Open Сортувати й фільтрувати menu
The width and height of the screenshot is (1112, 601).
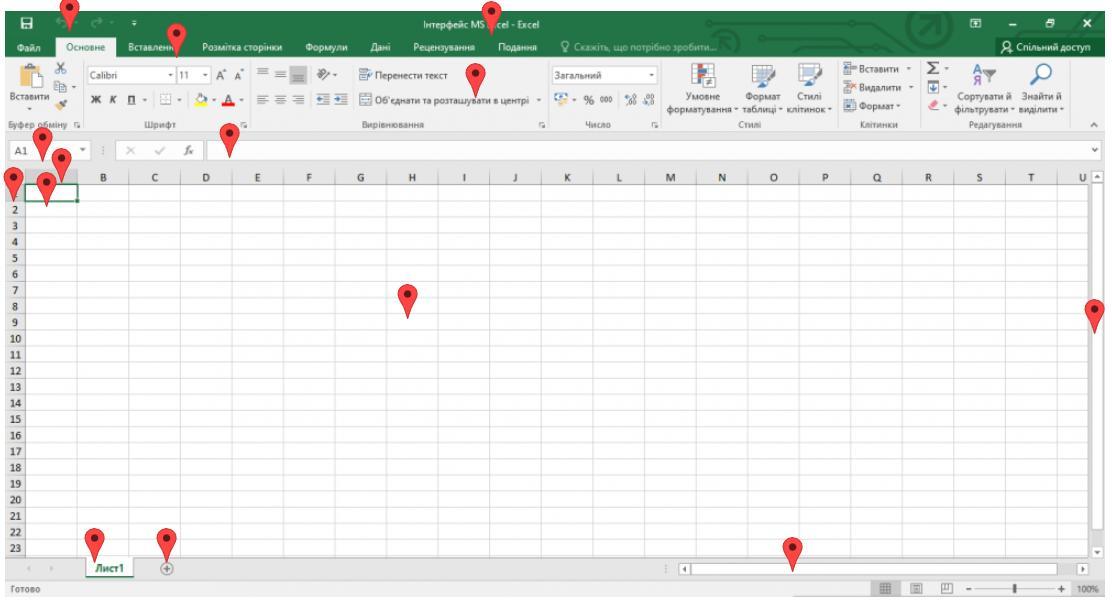984,89
